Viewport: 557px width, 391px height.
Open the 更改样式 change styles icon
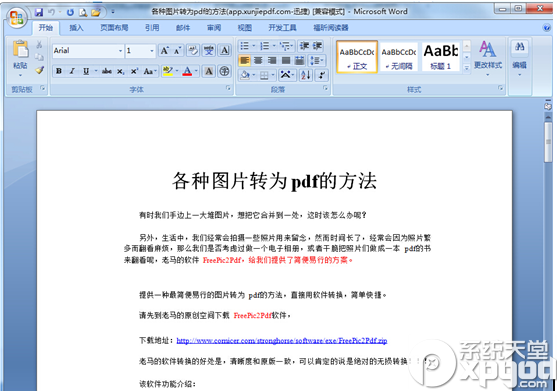tap(487, 49)
